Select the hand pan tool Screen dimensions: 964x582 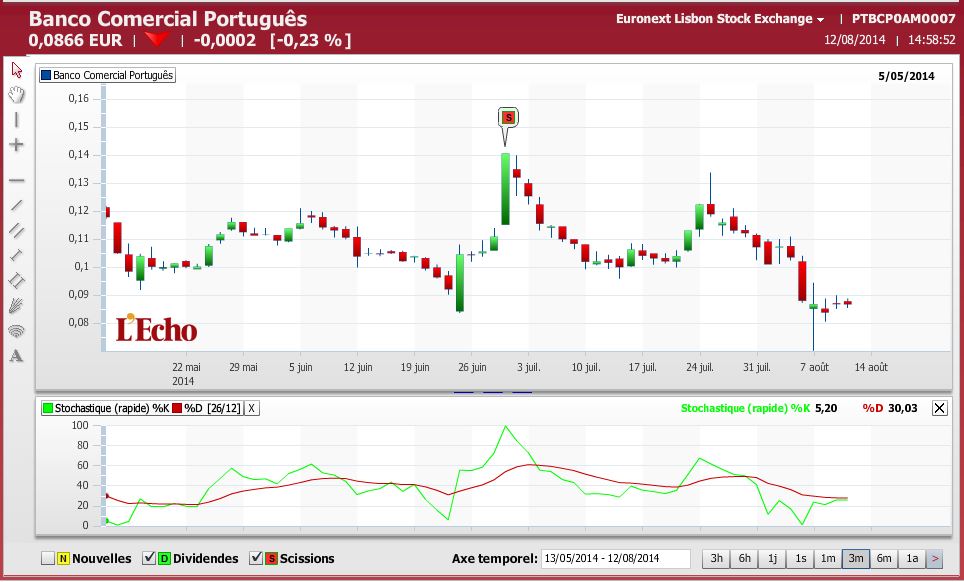click(17, 94)
